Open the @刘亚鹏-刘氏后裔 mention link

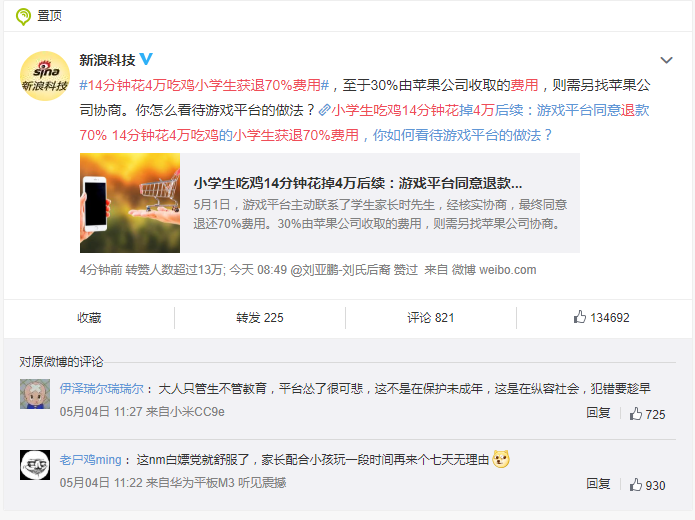(x=340, y=270)
